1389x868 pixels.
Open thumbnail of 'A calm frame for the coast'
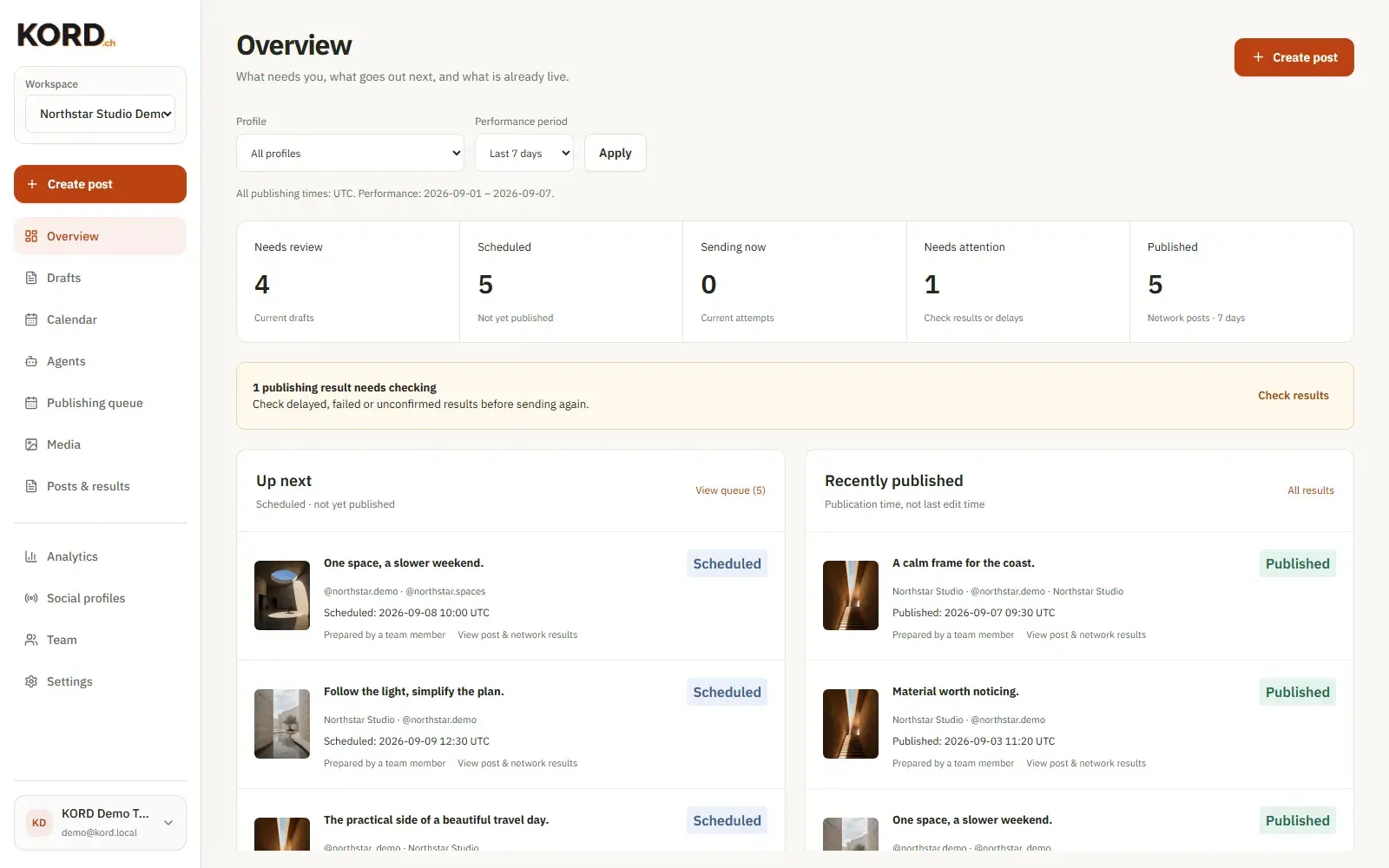(851, 595)
